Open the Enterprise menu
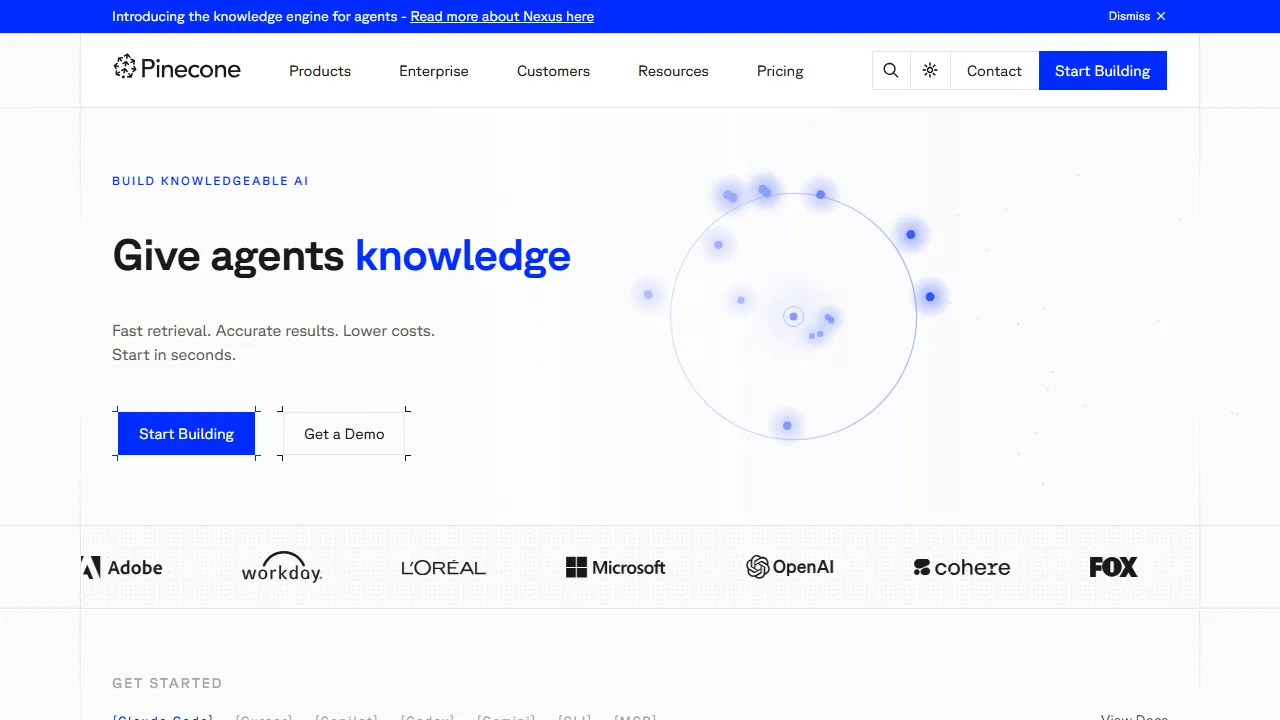 [434, 71]
